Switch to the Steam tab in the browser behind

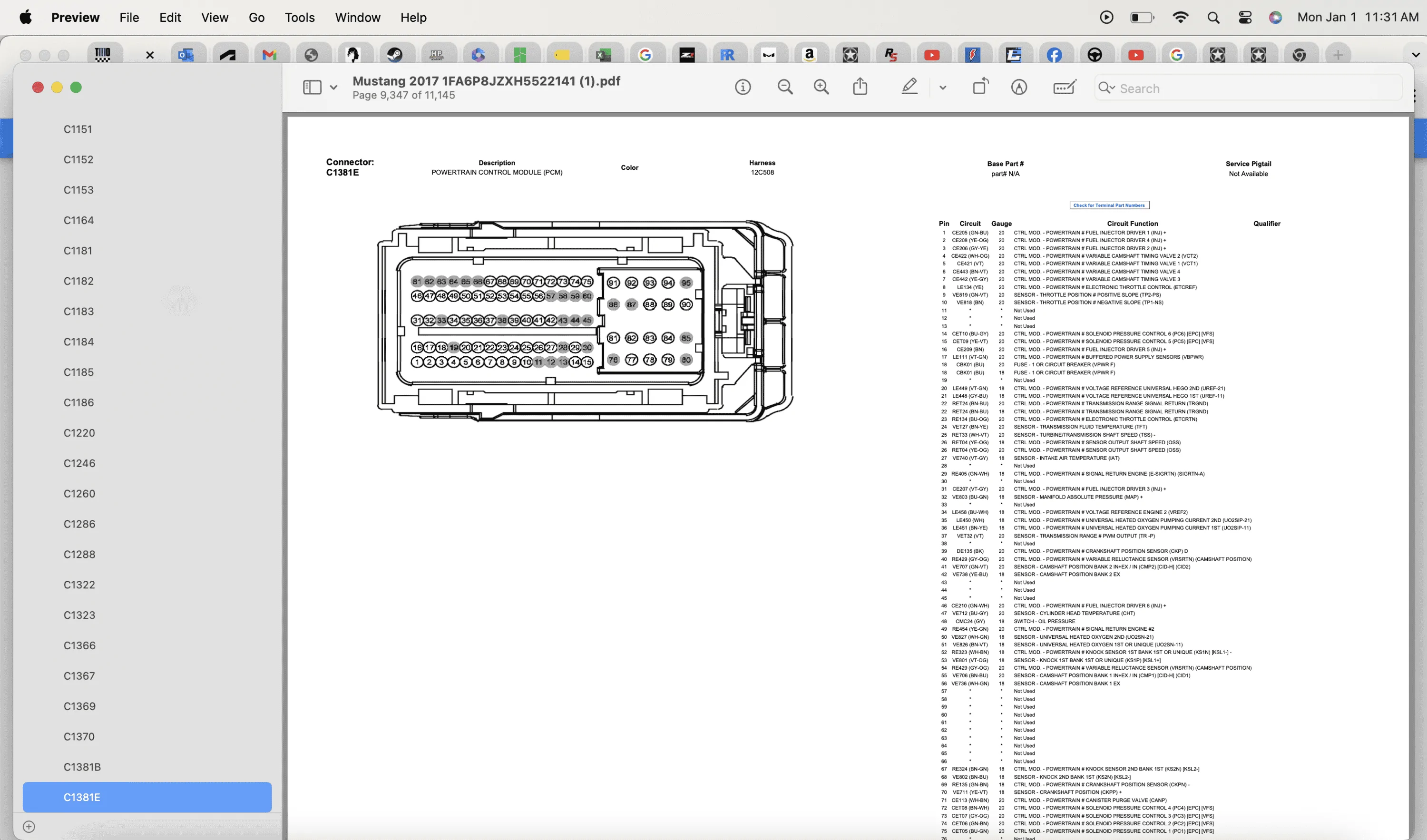click(x=395, y=55)
